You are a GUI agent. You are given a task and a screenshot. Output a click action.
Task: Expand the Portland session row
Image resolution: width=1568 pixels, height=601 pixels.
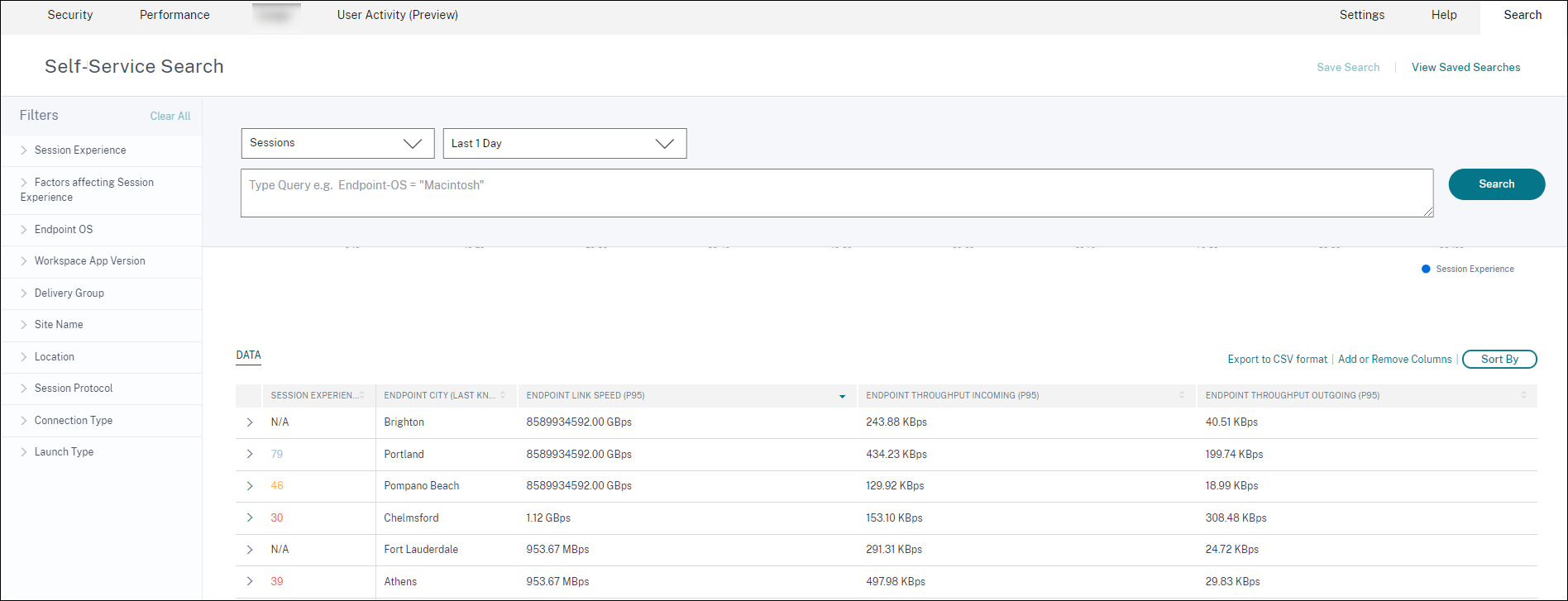(250, 455)
